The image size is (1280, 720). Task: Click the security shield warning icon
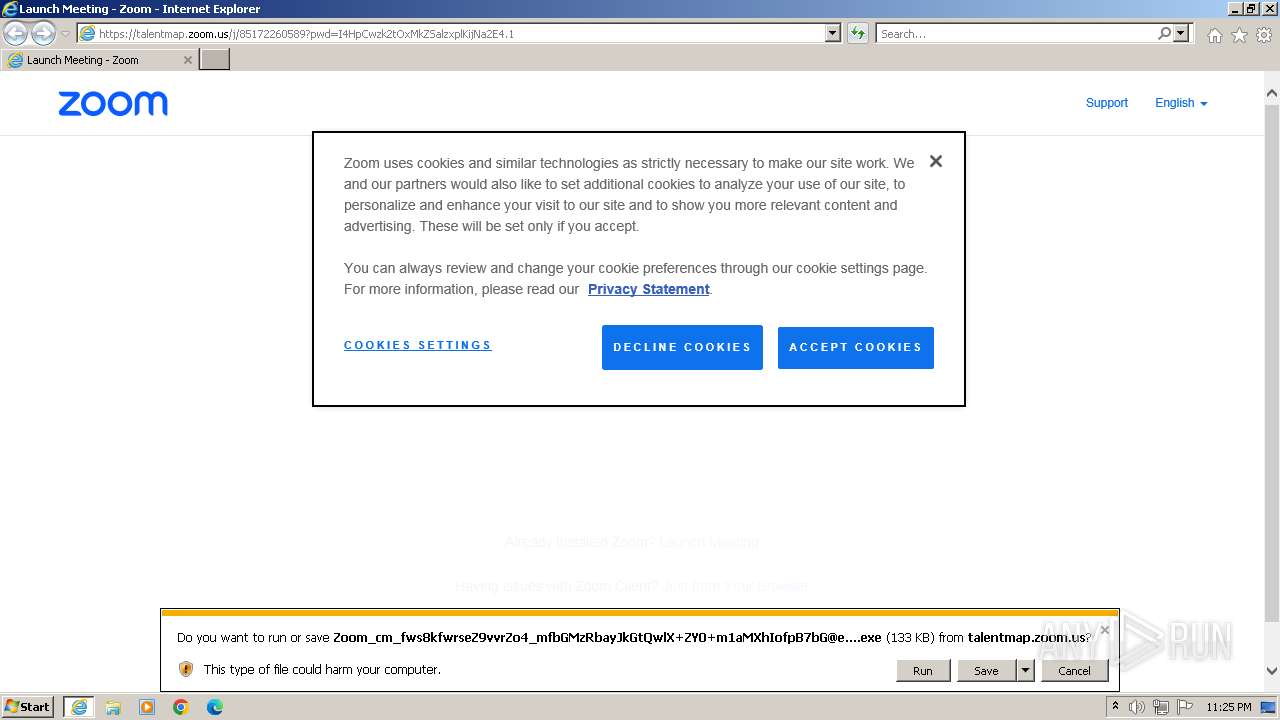click(x=185, y=669)
